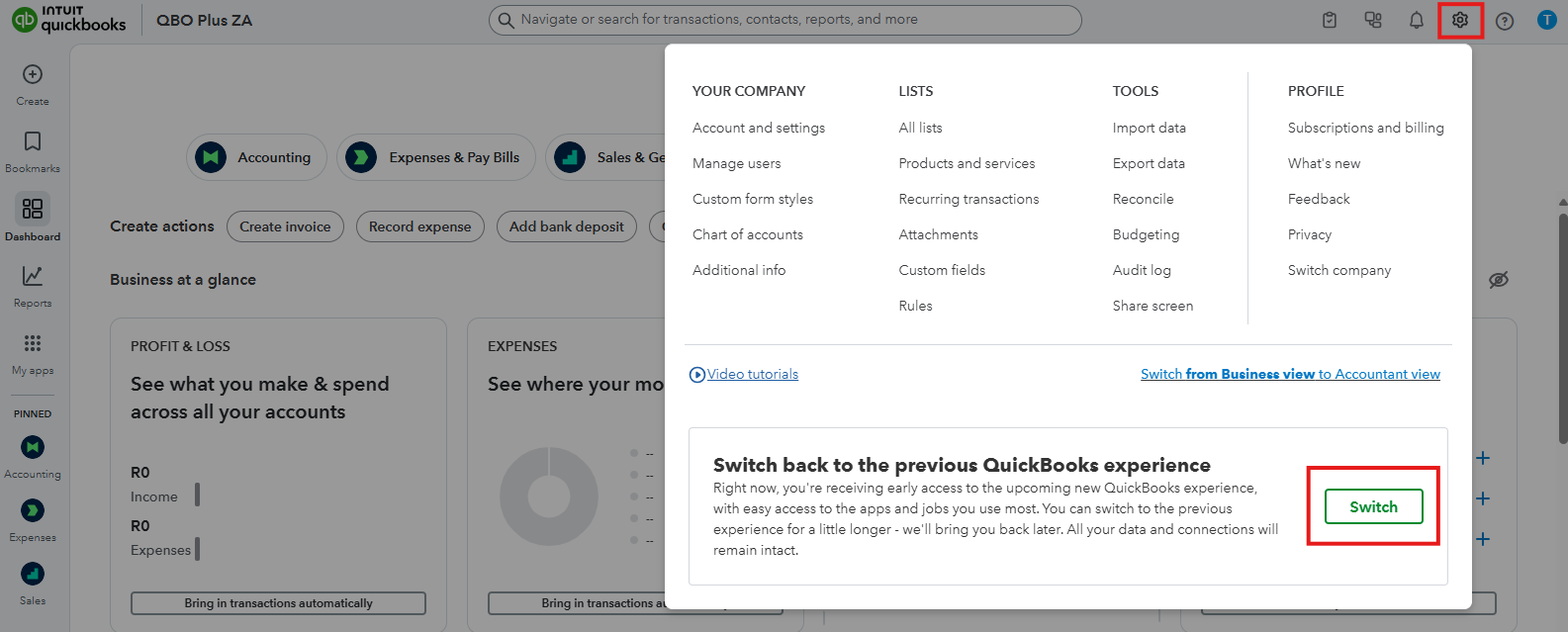Image resolution: width=1568 pixels, height=632 pixels.
Task: Open Account and settings
Action: [759, 128]
